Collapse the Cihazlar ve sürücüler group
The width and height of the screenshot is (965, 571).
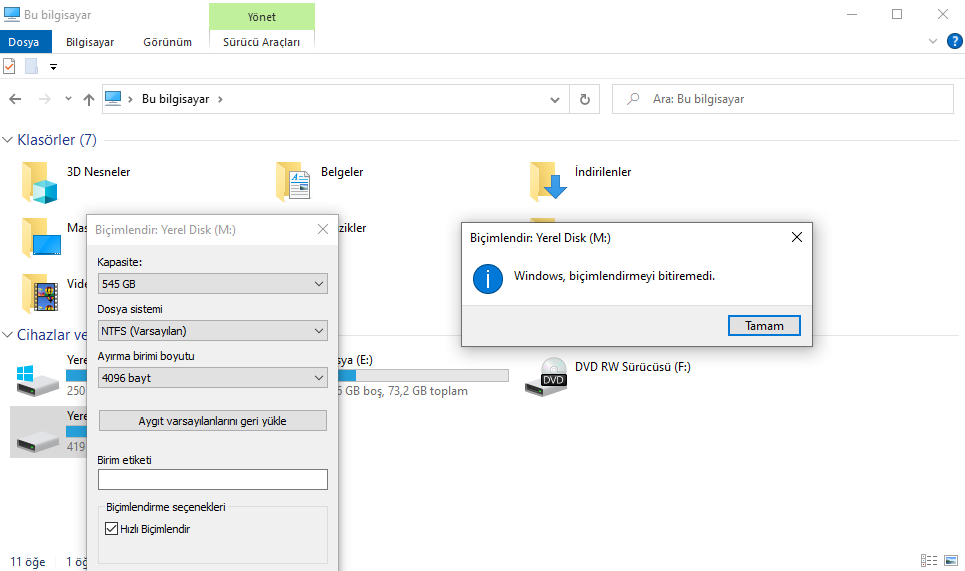click(7, 335)
